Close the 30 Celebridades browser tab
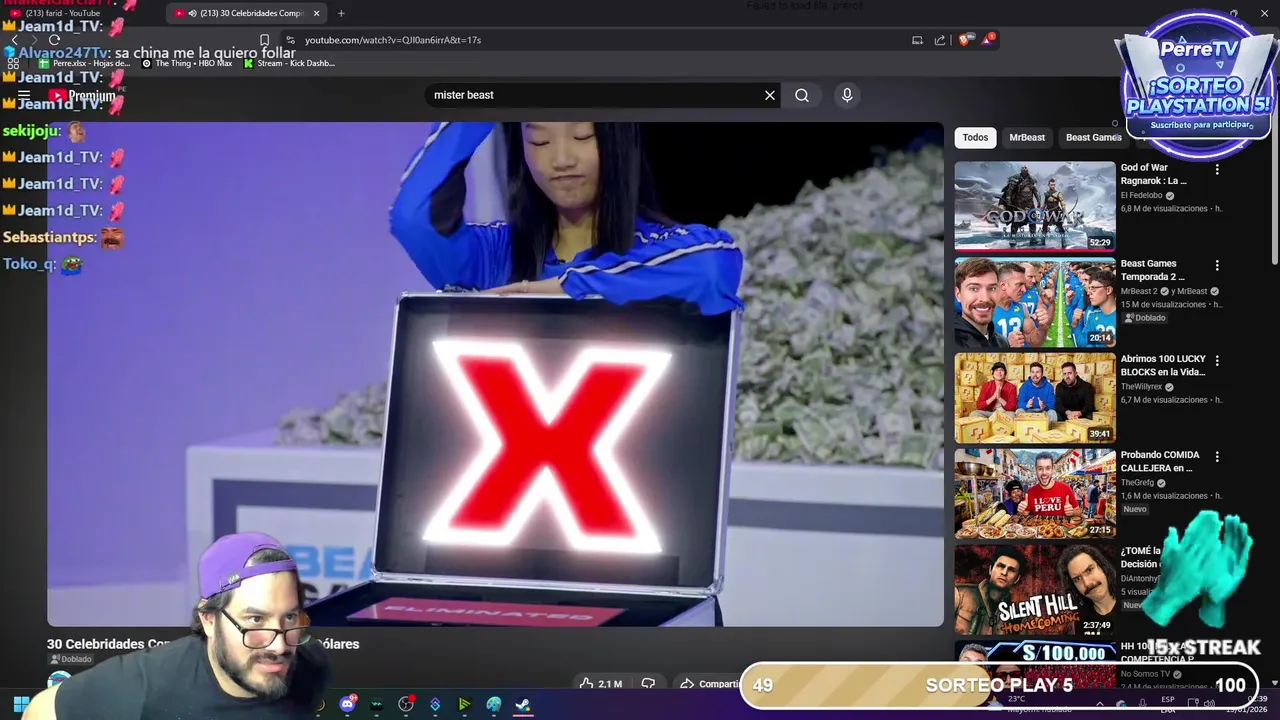Image resolution: width=1280 pixels, height=720 pixels. [x=317, y=13]
